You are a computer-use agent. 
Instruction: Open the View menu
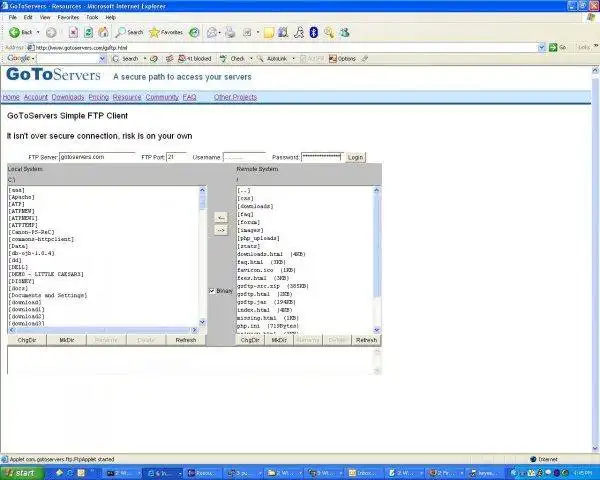point(45,17)
